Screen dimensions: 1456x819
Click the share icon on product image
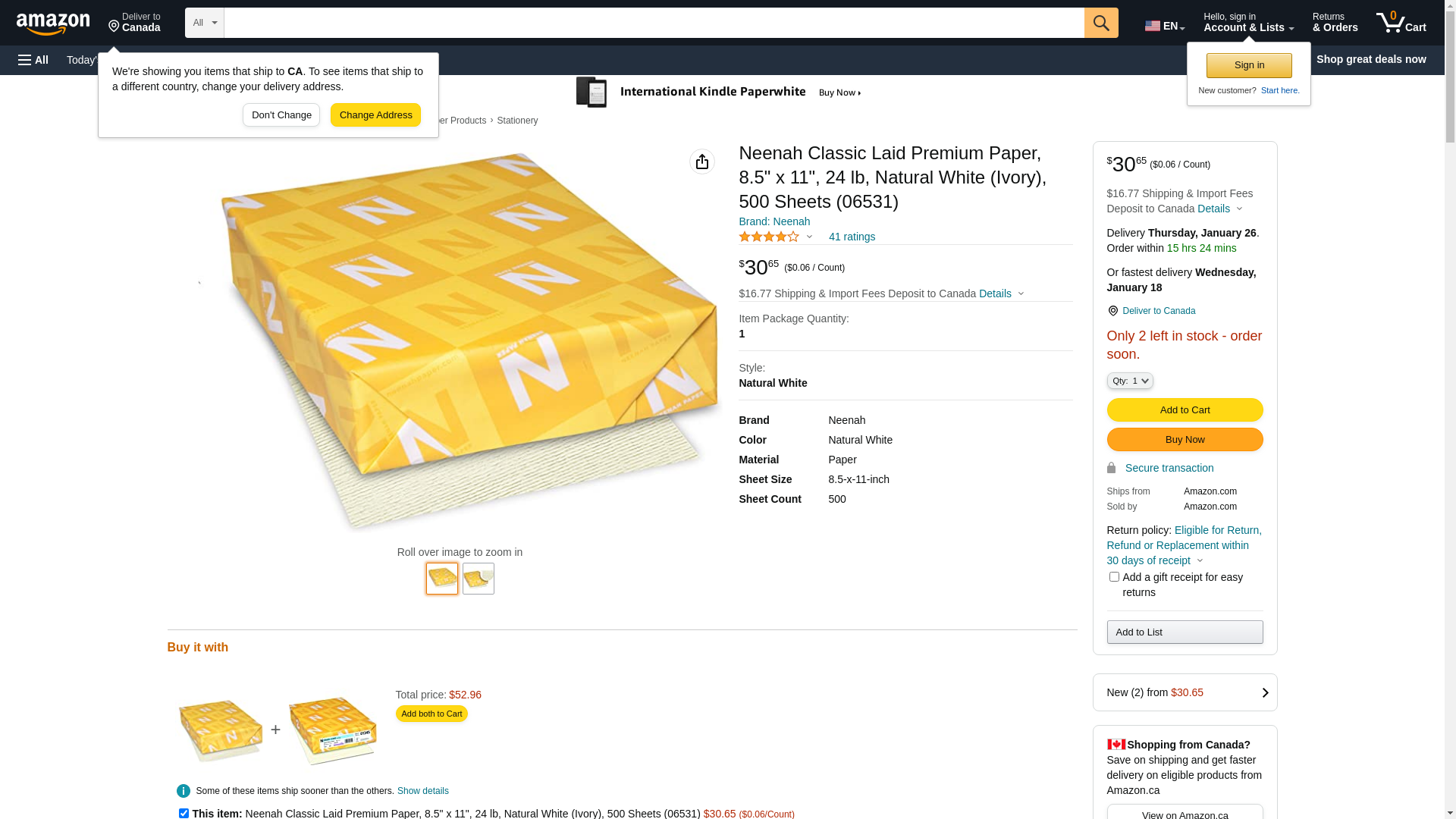tap(702, 162)
